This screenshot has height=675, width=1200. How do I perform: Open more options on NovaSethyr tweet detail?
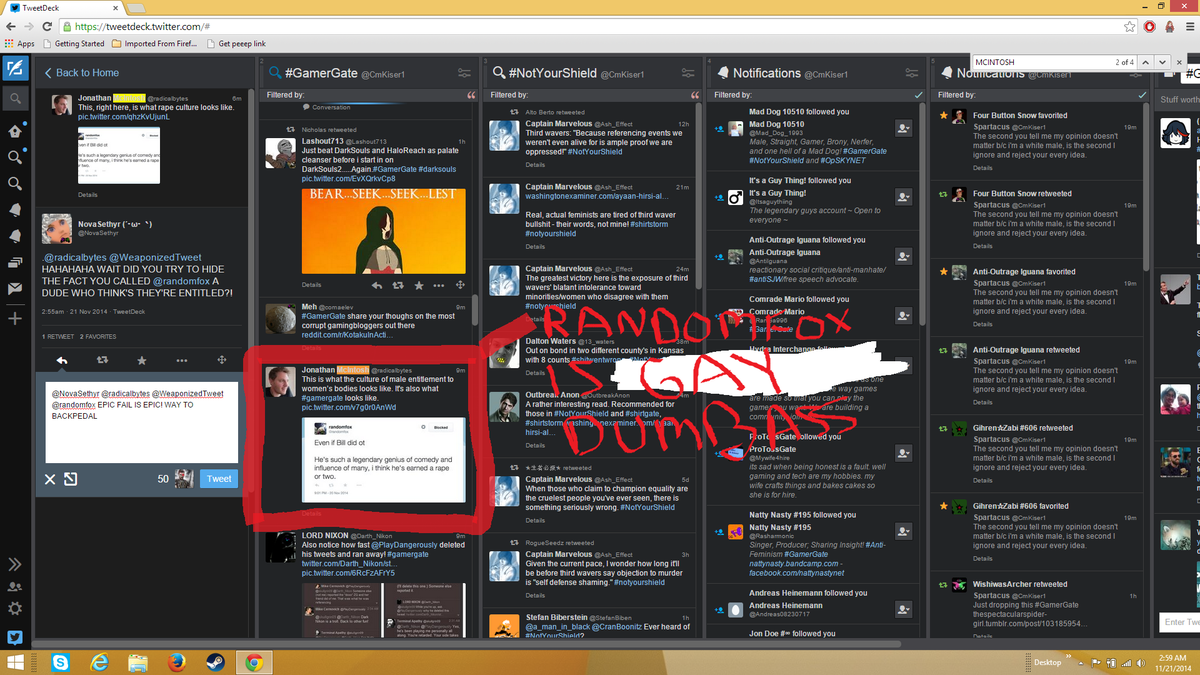(x=181, y=360)
